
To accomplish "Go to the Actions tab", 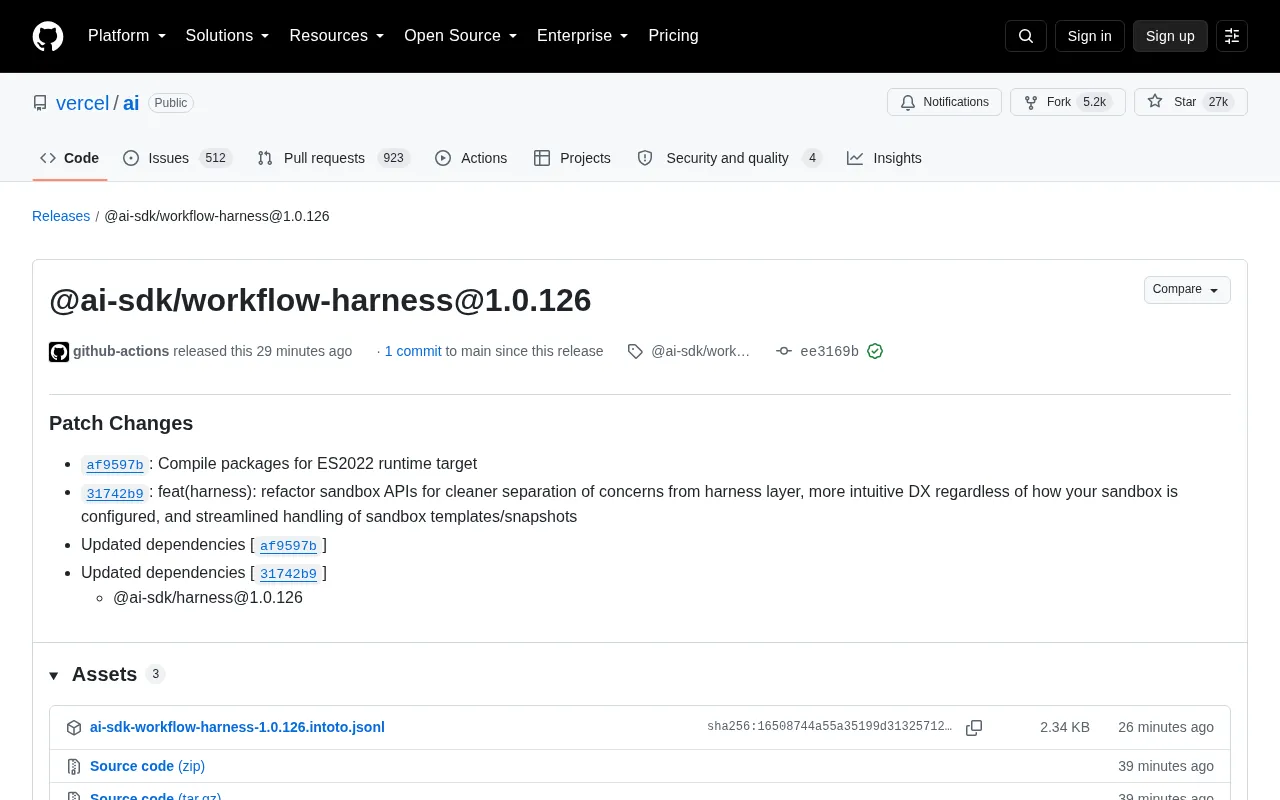I will pyautogui.click(x=471, y=158).
